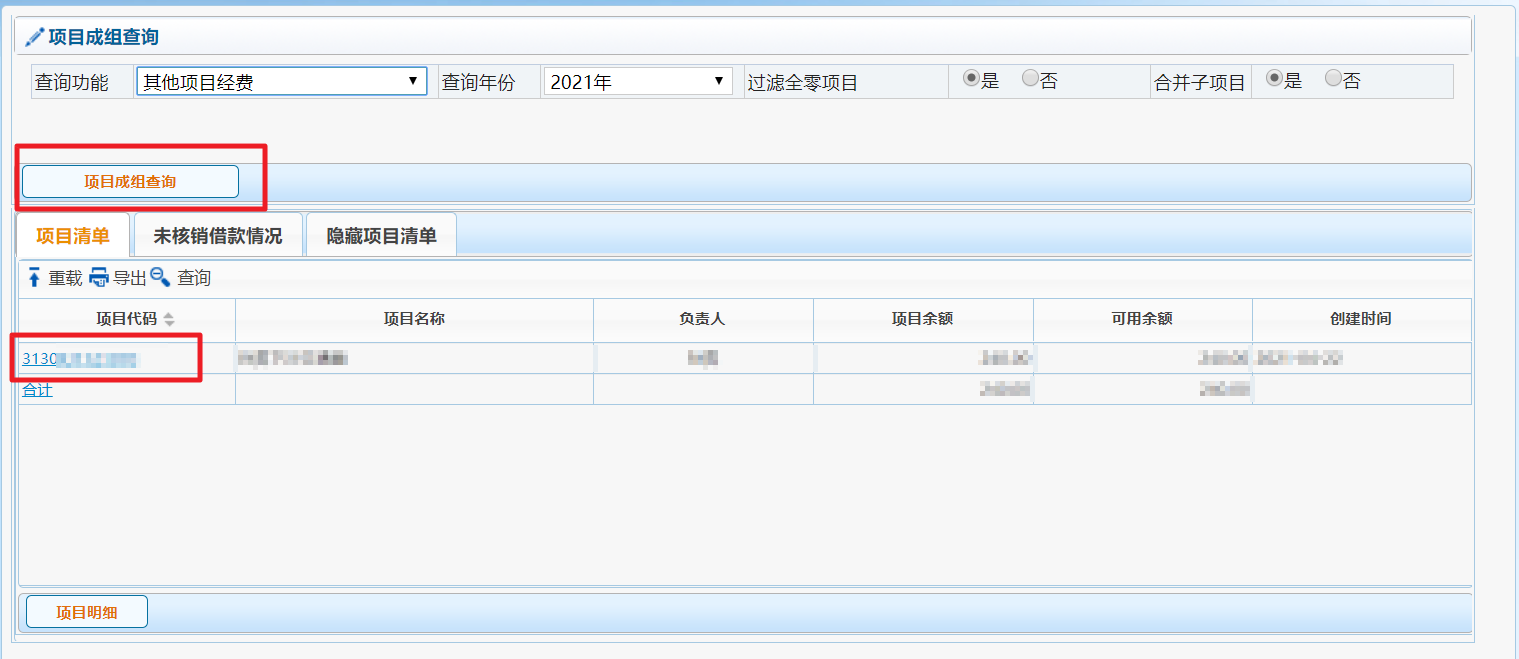Screen dimensions: 1519x659
Task: Select 否 for 合并子项目
Action: [1333, 80]
